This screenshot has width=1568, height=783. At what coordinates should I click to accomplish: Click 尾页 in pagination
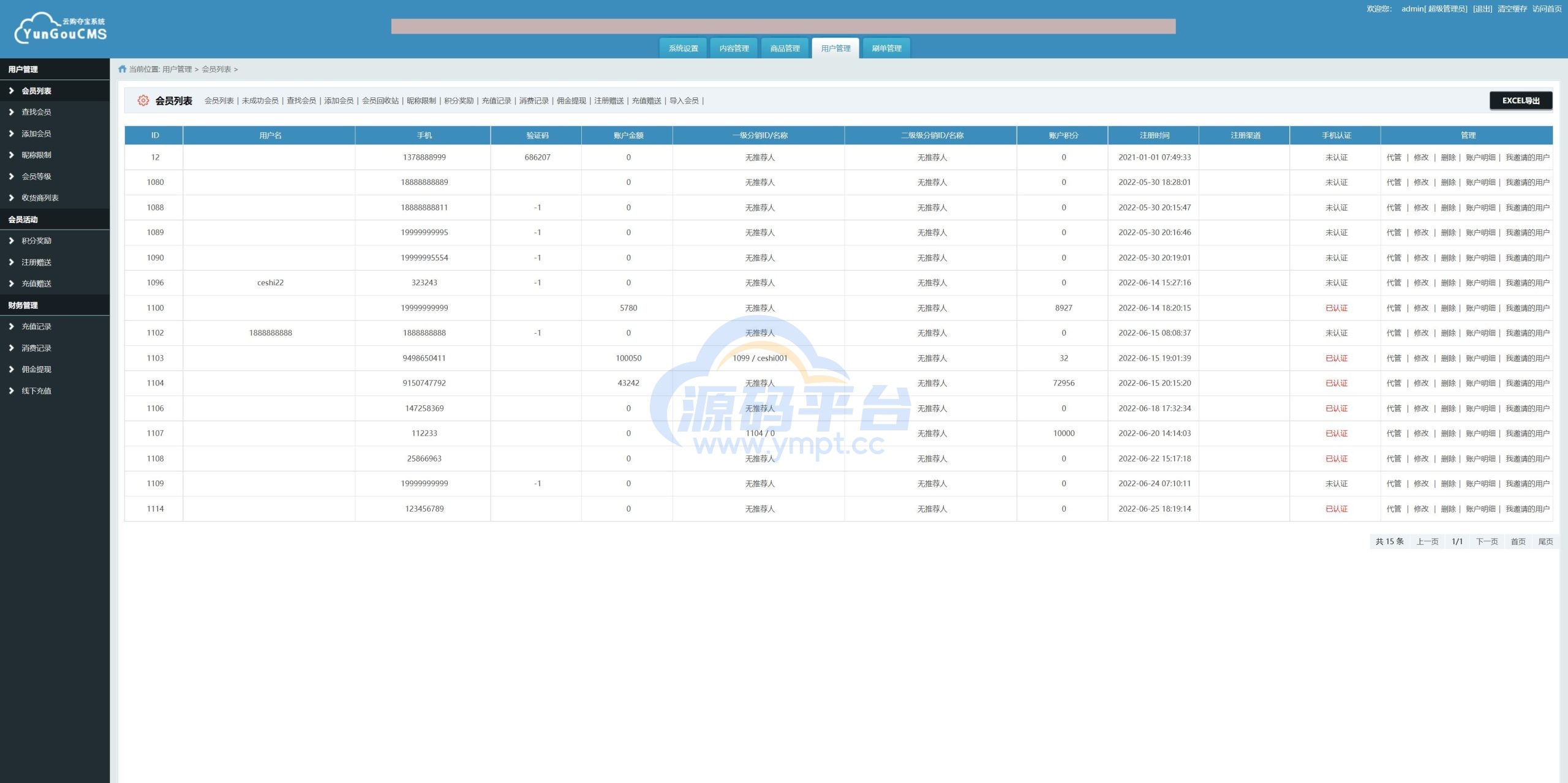[x=1545, y=542]
